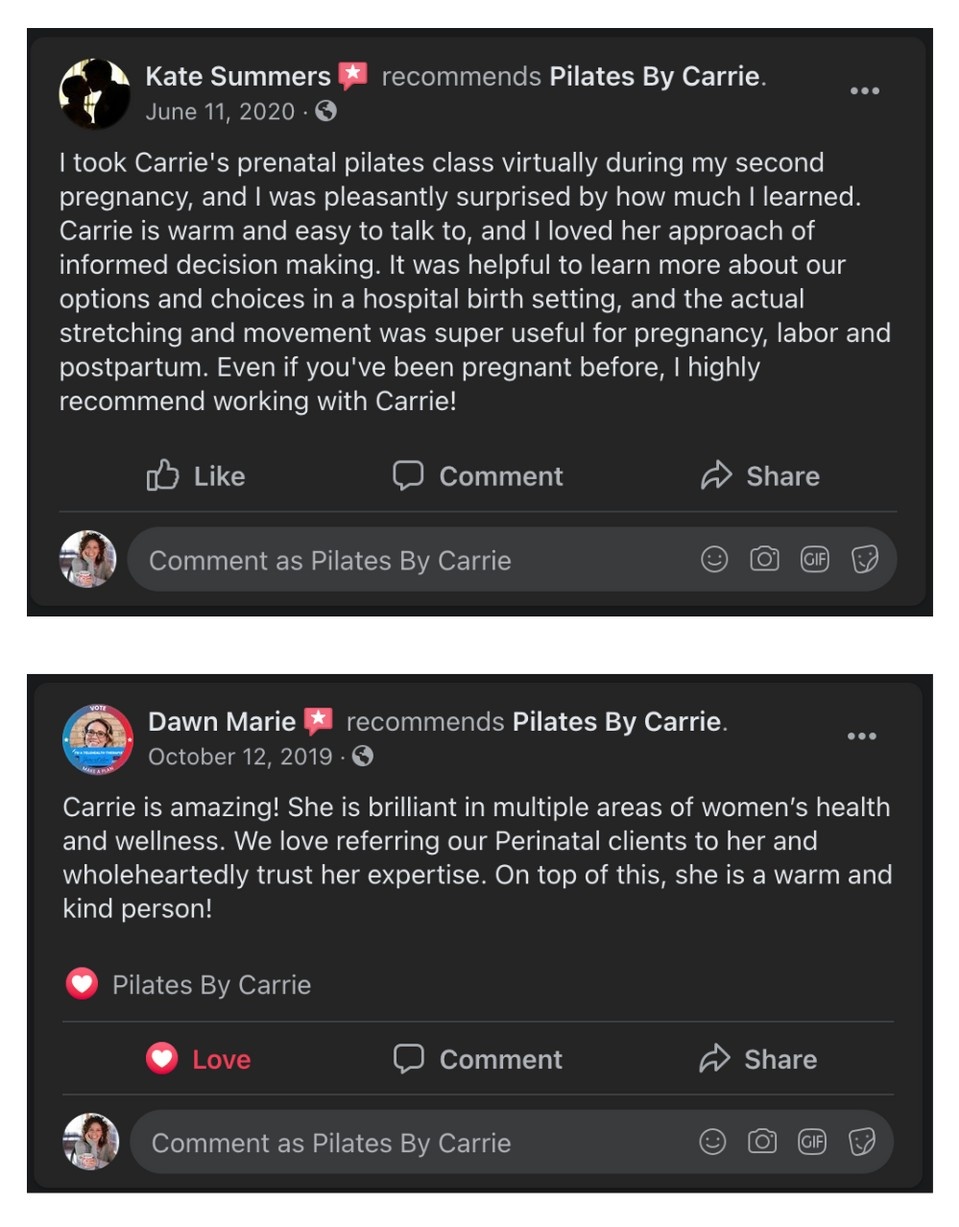The image size is (959, 1227).
Task: Open more options for Kate Summers' post
Action: pyautogui.click(x=864, y=91)
